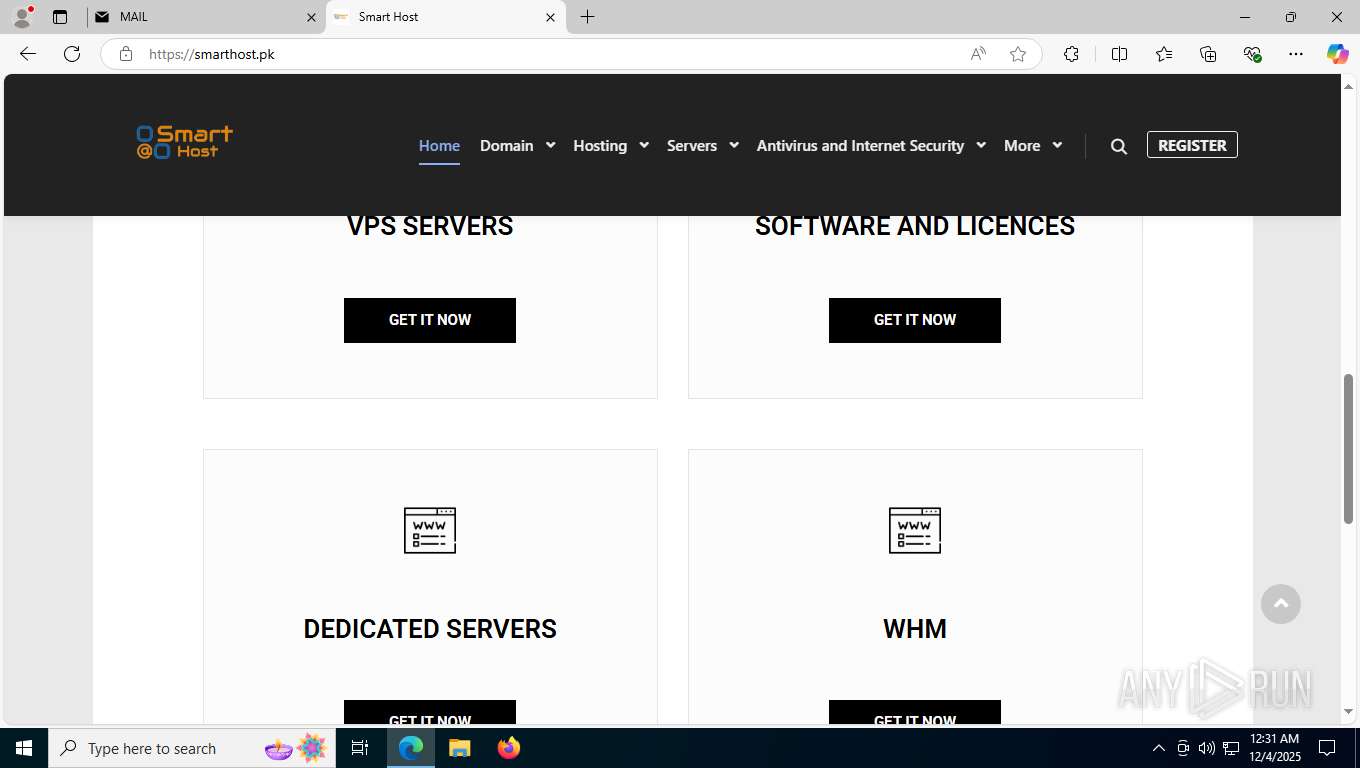
Task: Switch to the MAIL browser tab
Action: click(x=207, y=17)
